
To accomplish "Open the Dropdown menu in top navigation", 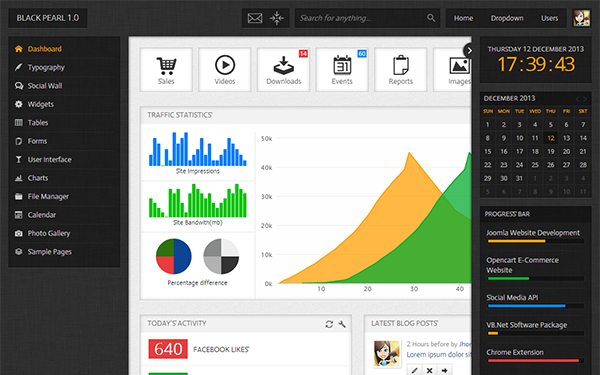I will coord(507,18).
